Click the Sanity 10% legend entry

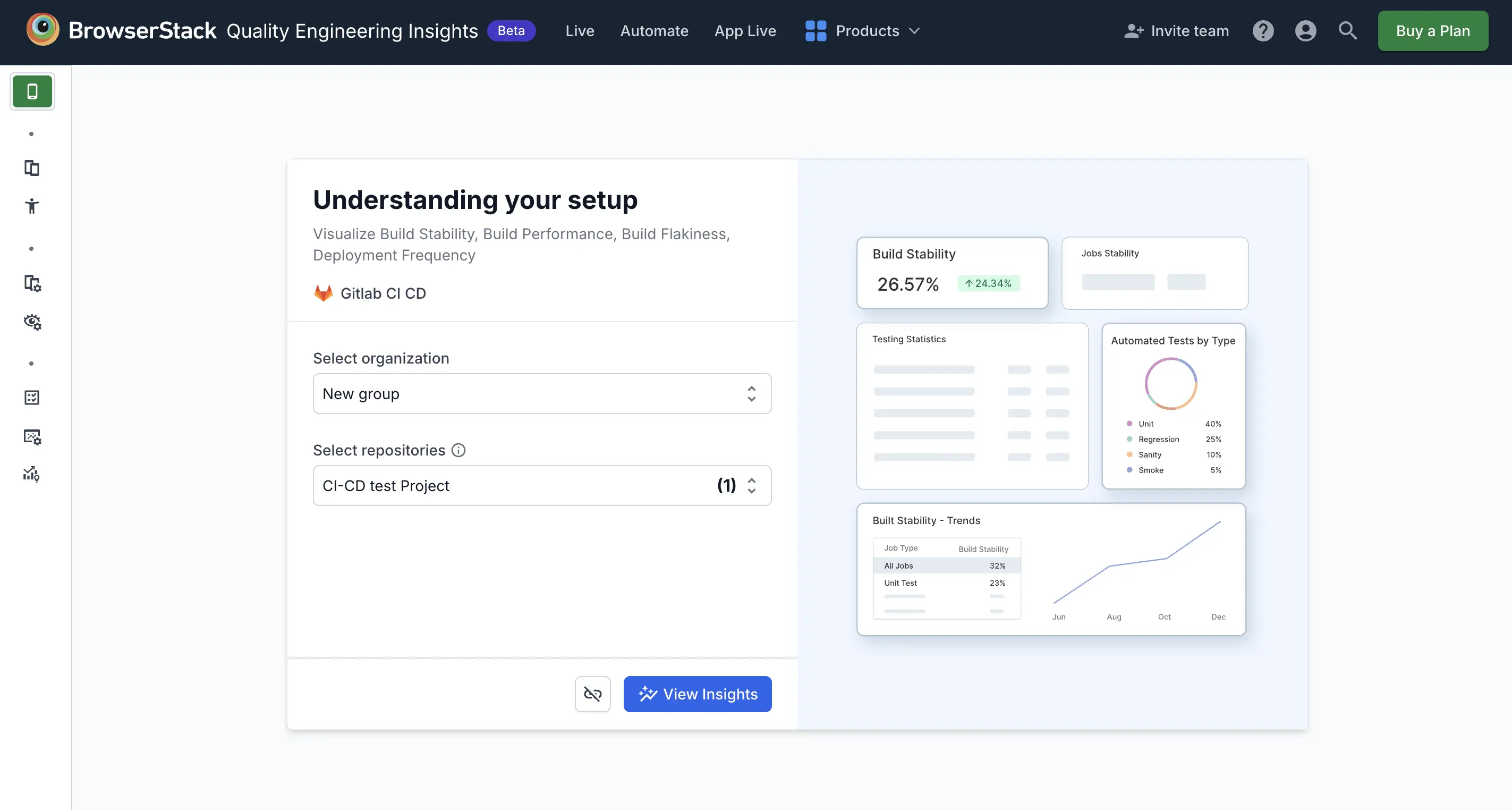(x=1174, y=454)
